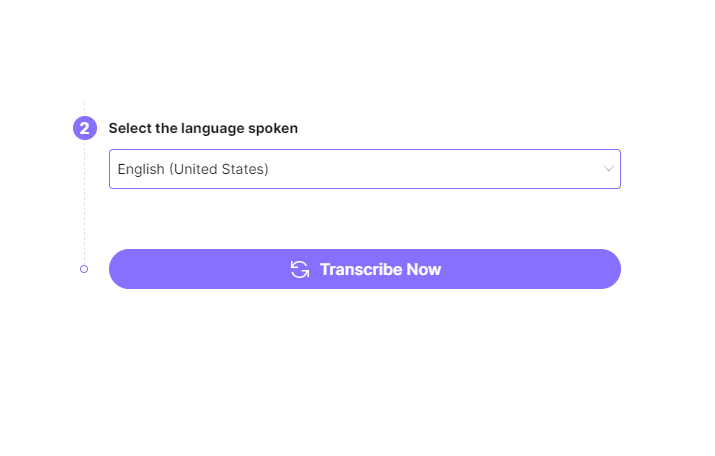Screen dimensions: 715x456
Task: Click the purple circle numbered 2
Action: (84, 128)
